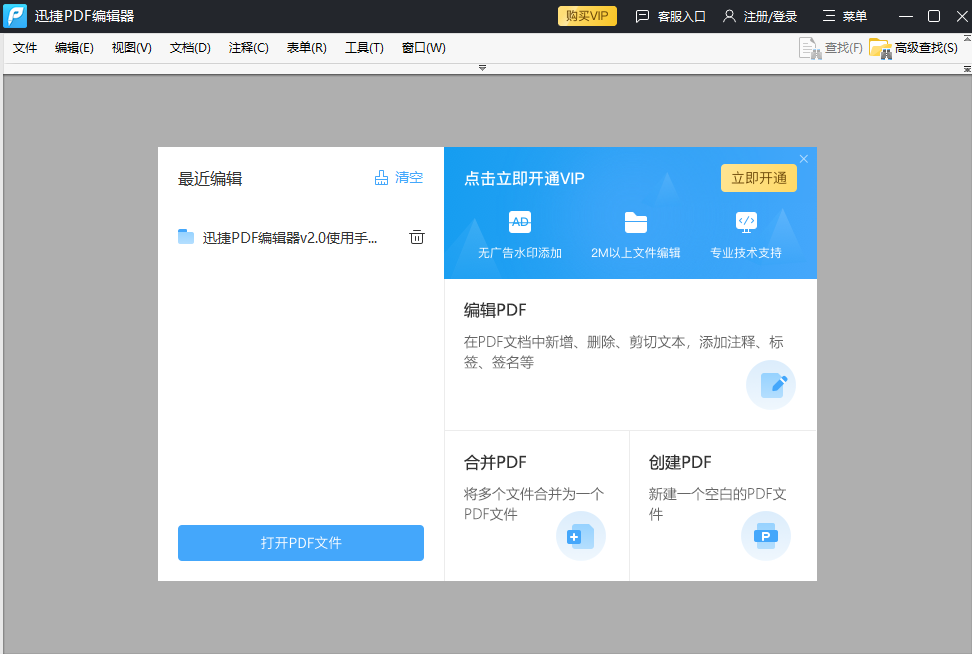This screenshot has width=972, height=654.
Task: Click the 专业技术支持 monitor icon
Action: click(746, 222)
